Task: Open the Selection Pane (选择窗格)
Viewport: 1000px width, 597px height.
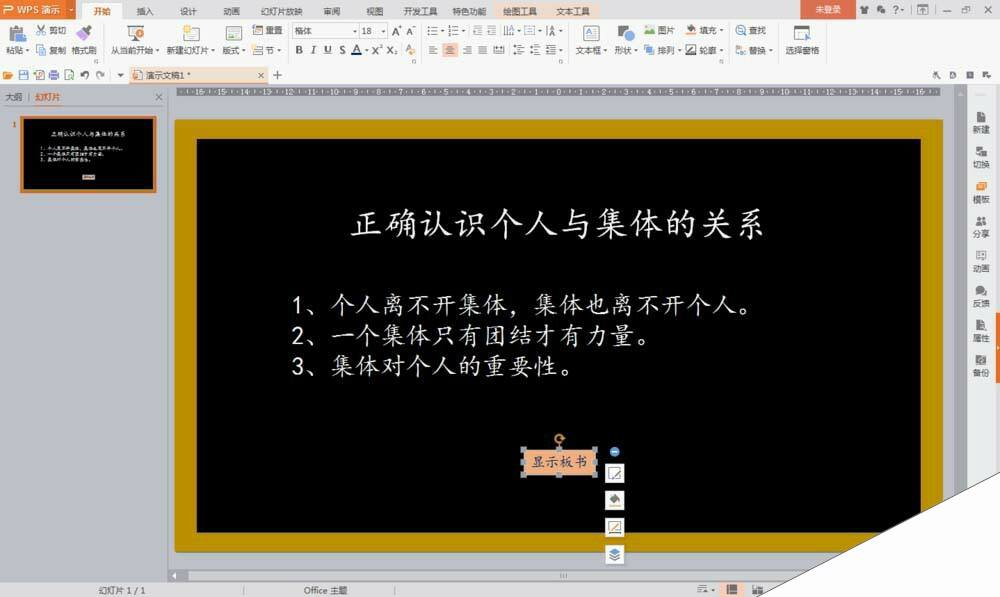Action: coord(802,40)
